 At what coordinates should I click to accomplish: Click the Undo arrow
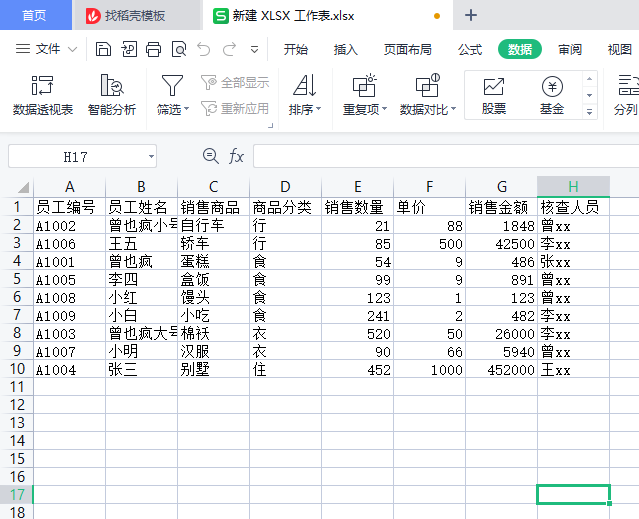coord(204,49)
